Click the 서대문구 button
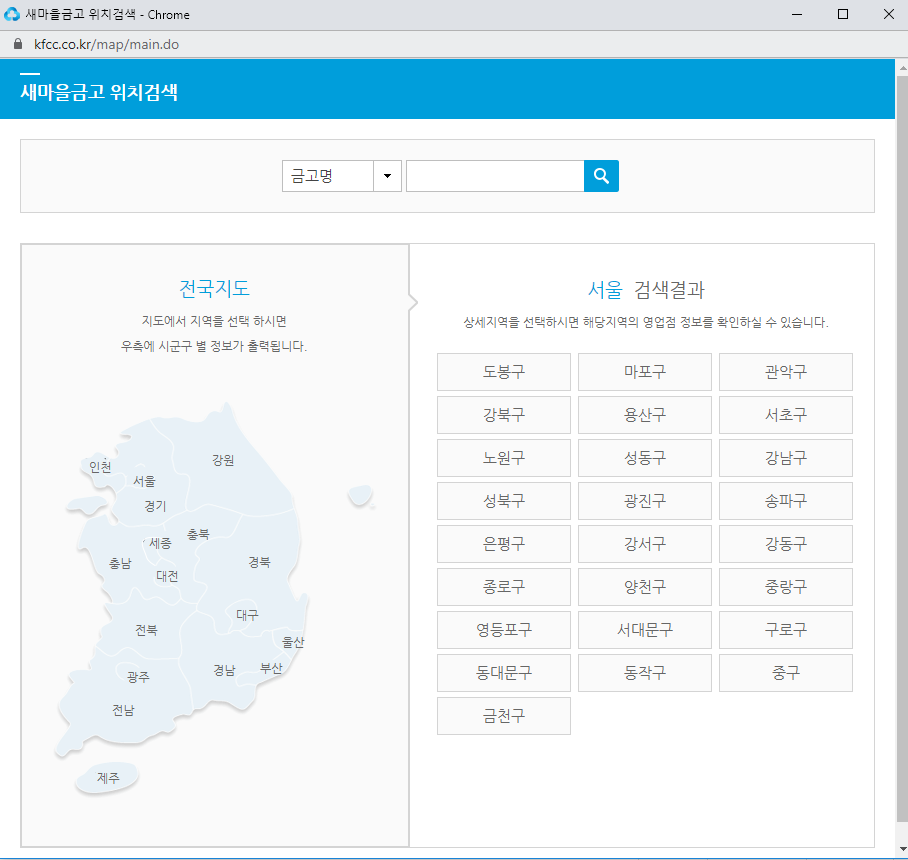 pyautogui.click(x=645, y=630)
